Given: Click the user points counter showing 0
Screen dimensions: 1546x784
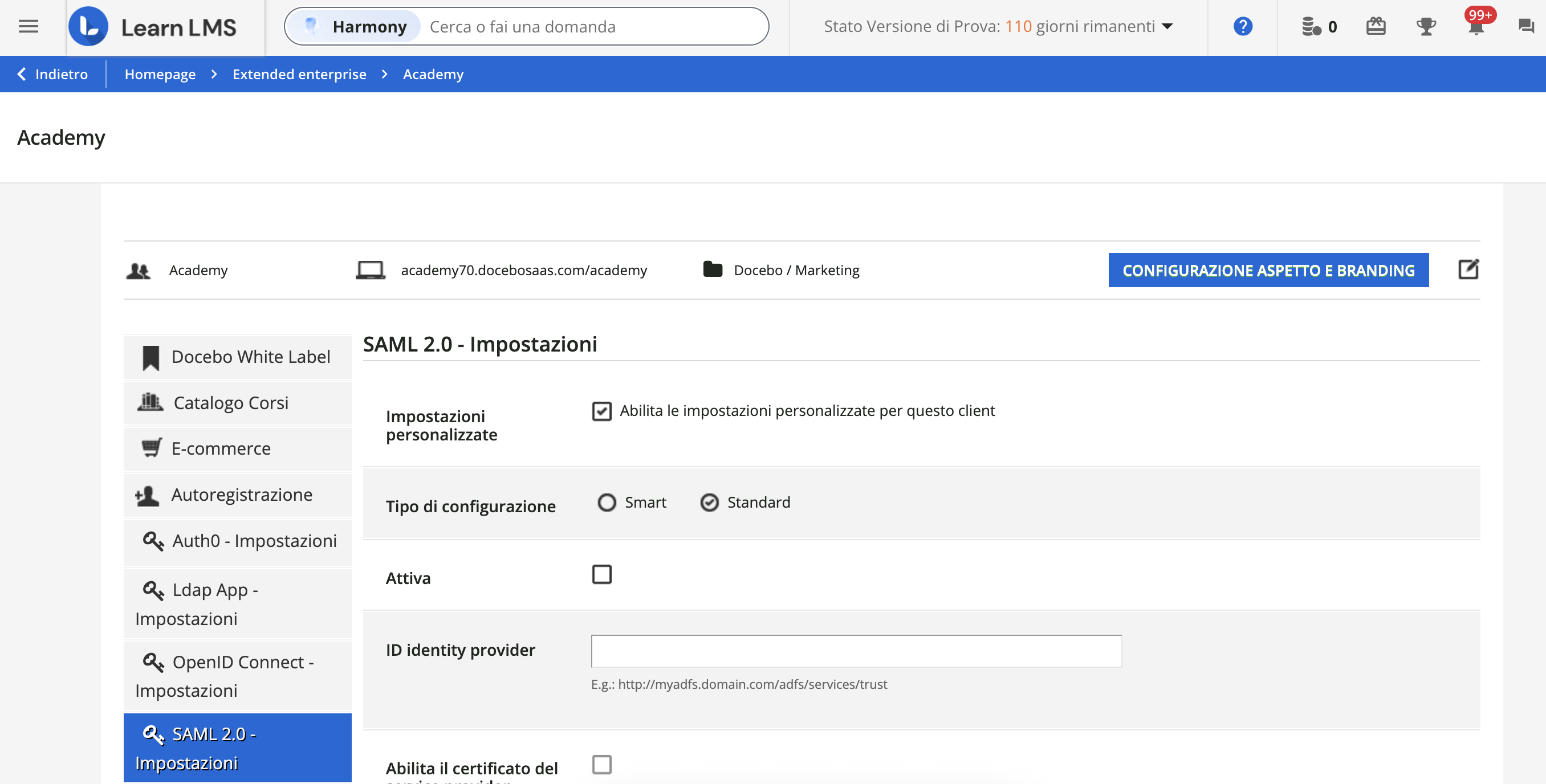Looking at the screenshot, I should click(x=1319, y=26).
